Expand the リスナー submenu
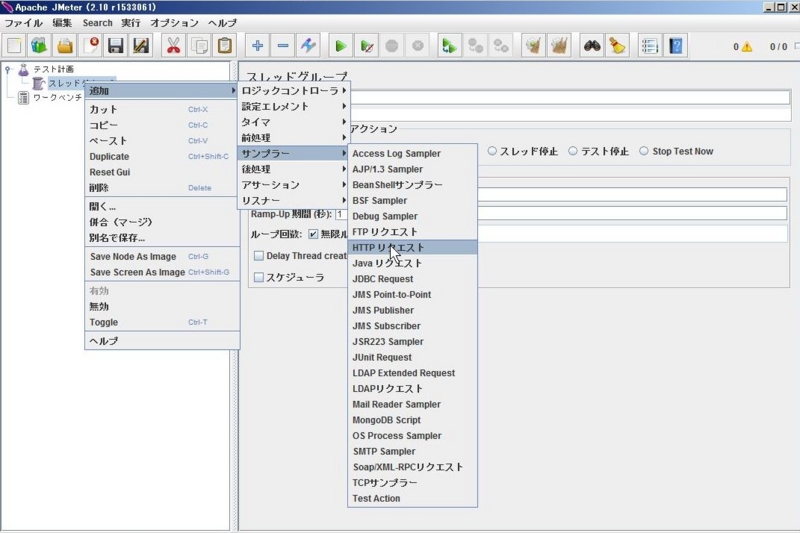The height and width of the screenshot is (533, 800). (294, 200)
